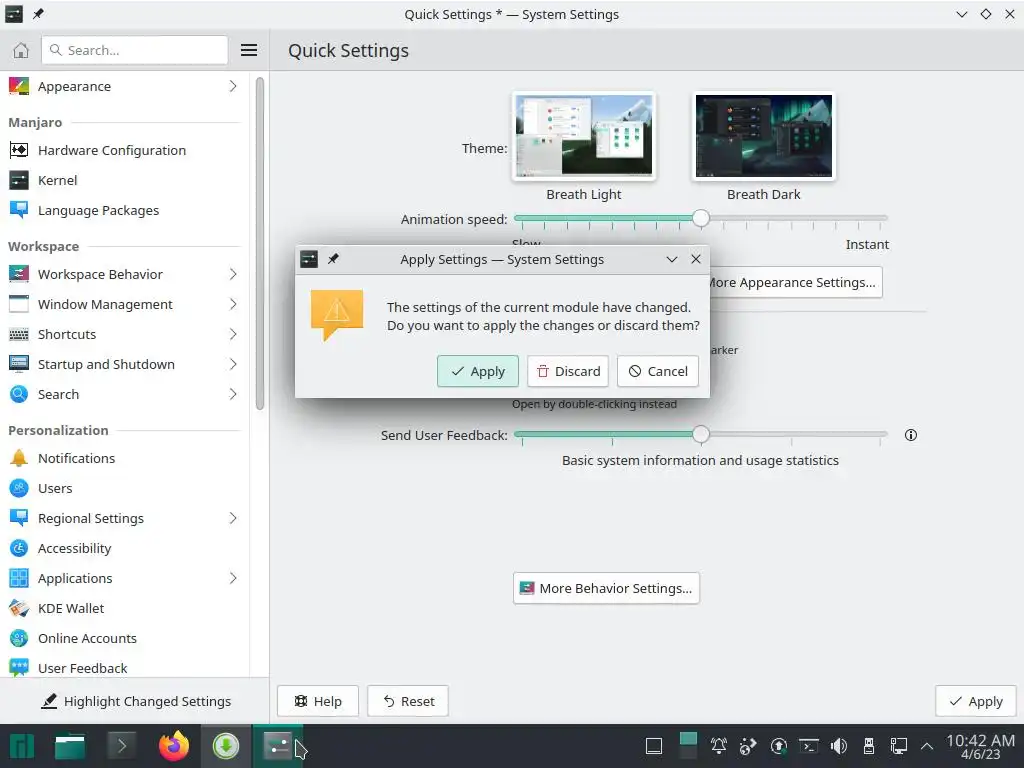Open the hamburger menu next to search
The height and width of the screenshot is (768, 1024).
(x=249, y=50)
